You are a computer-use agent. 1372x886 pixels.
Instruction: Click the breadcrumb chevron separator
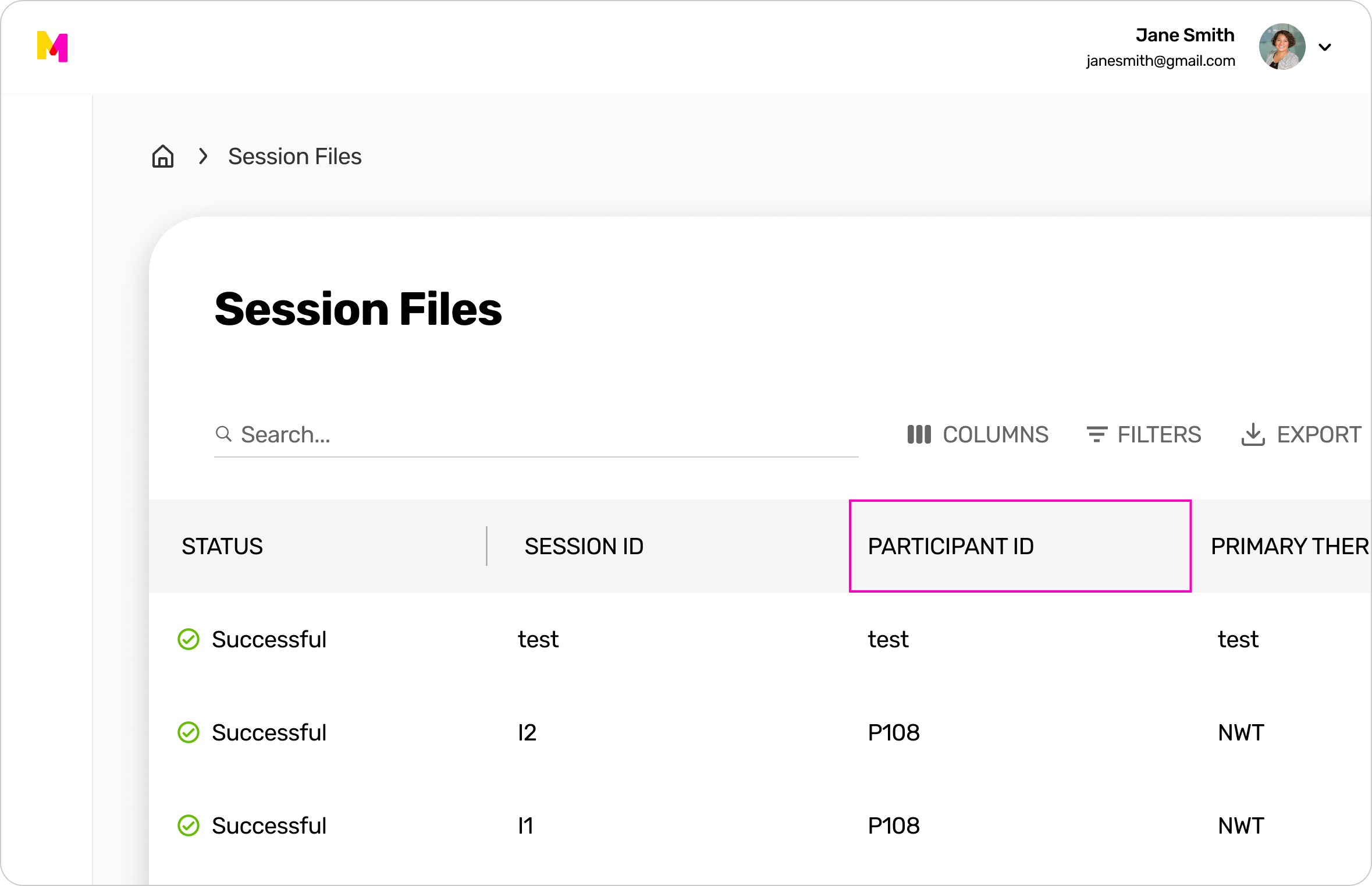coord(203,157)
